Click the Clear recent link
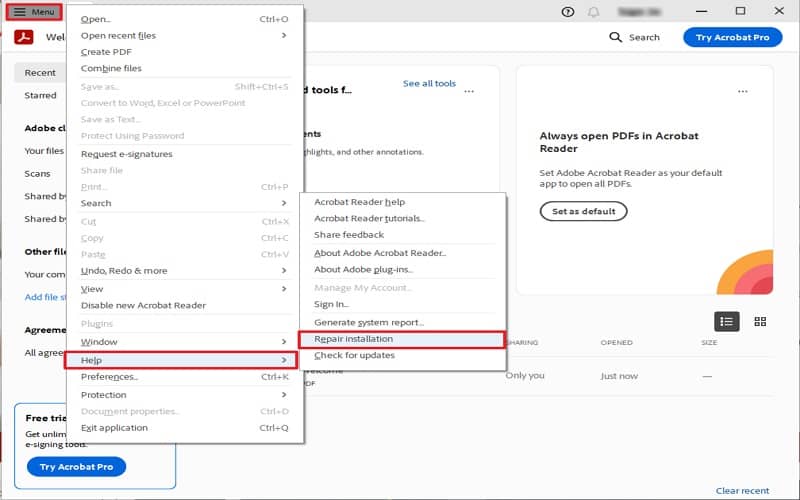This screenshot has width=800, height=500. tap(742, 491)
